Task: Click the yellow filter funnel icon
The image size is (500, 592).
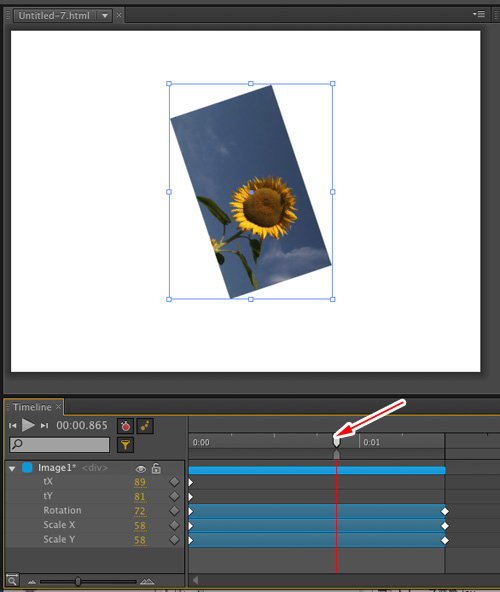Action: 125,445
